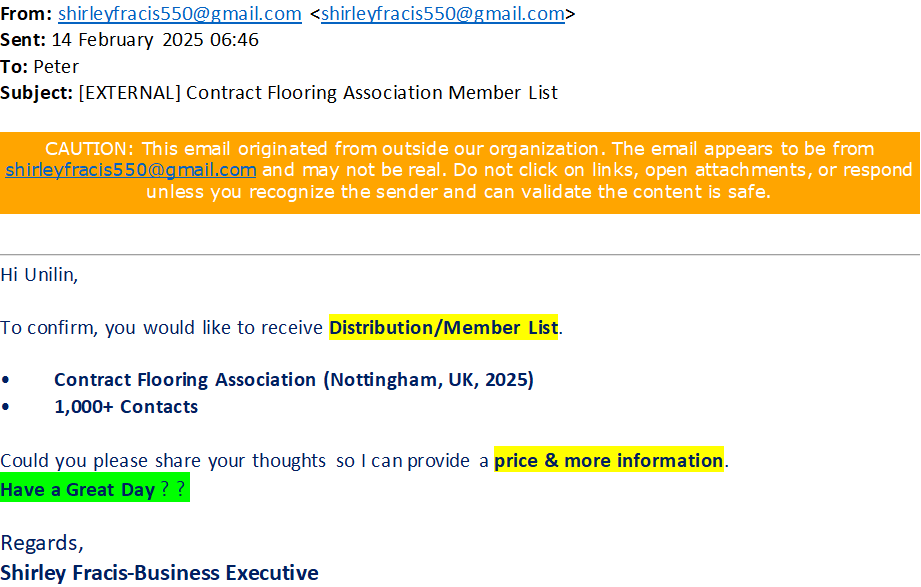Viewport: 921px width, 587px height.
Task: Click the bold From: header label
Action: coord(26,14)
